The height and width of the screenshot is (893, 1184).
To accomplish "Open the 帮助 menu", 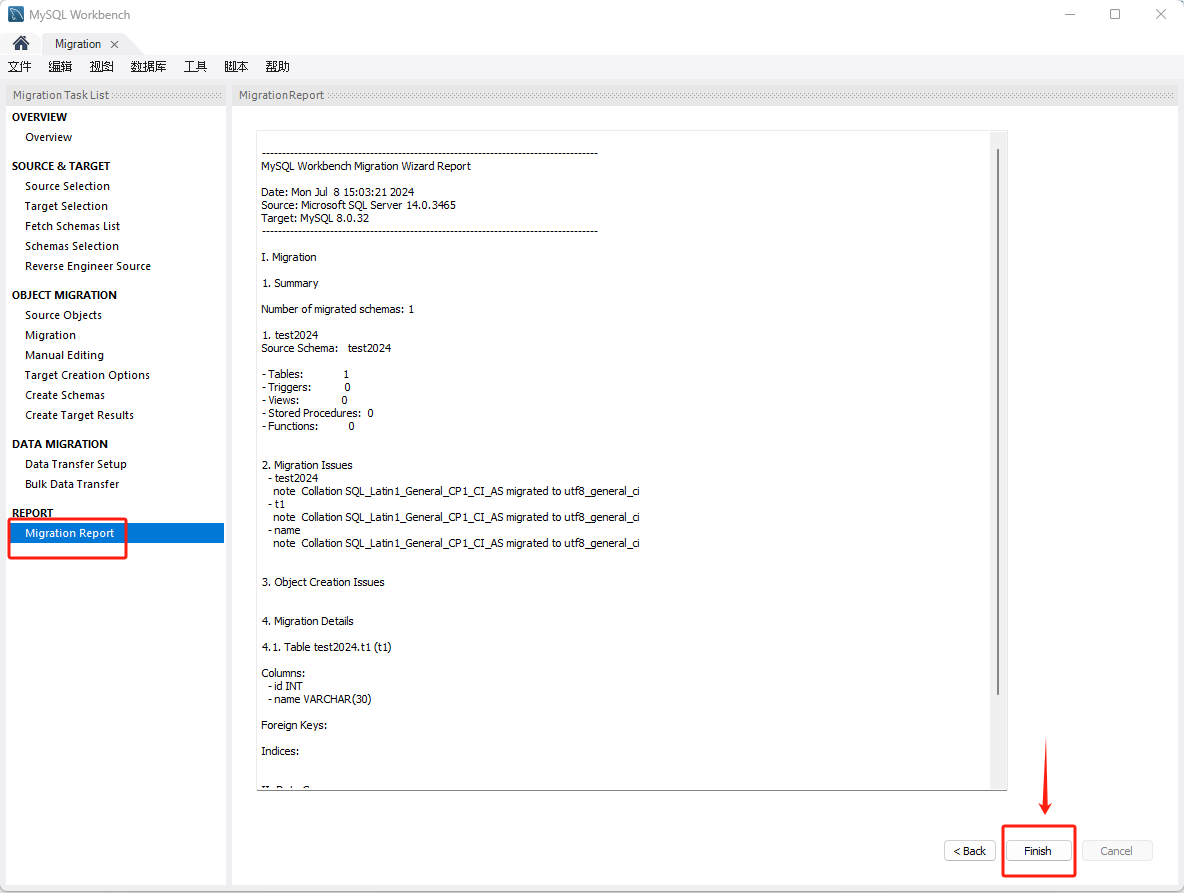I will point(277,67).
